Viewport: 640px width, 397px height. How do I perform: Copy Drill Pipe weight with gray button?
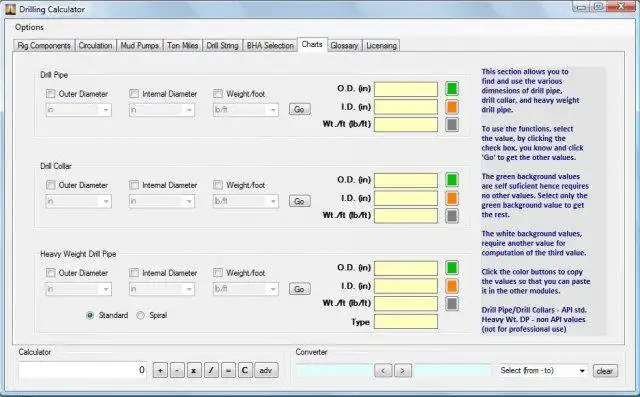452,125
